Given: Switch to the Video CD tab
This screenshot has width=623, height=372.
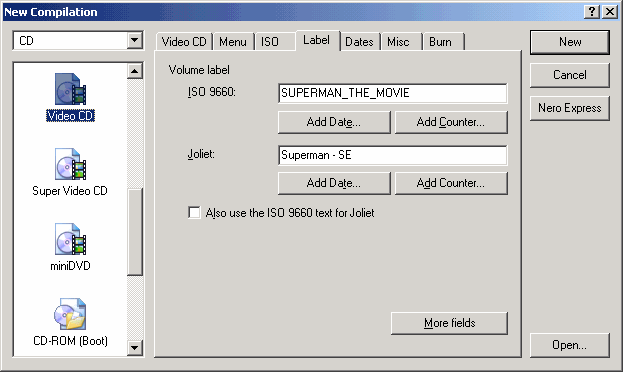Looking at the screenshot, I should [184, 42].
